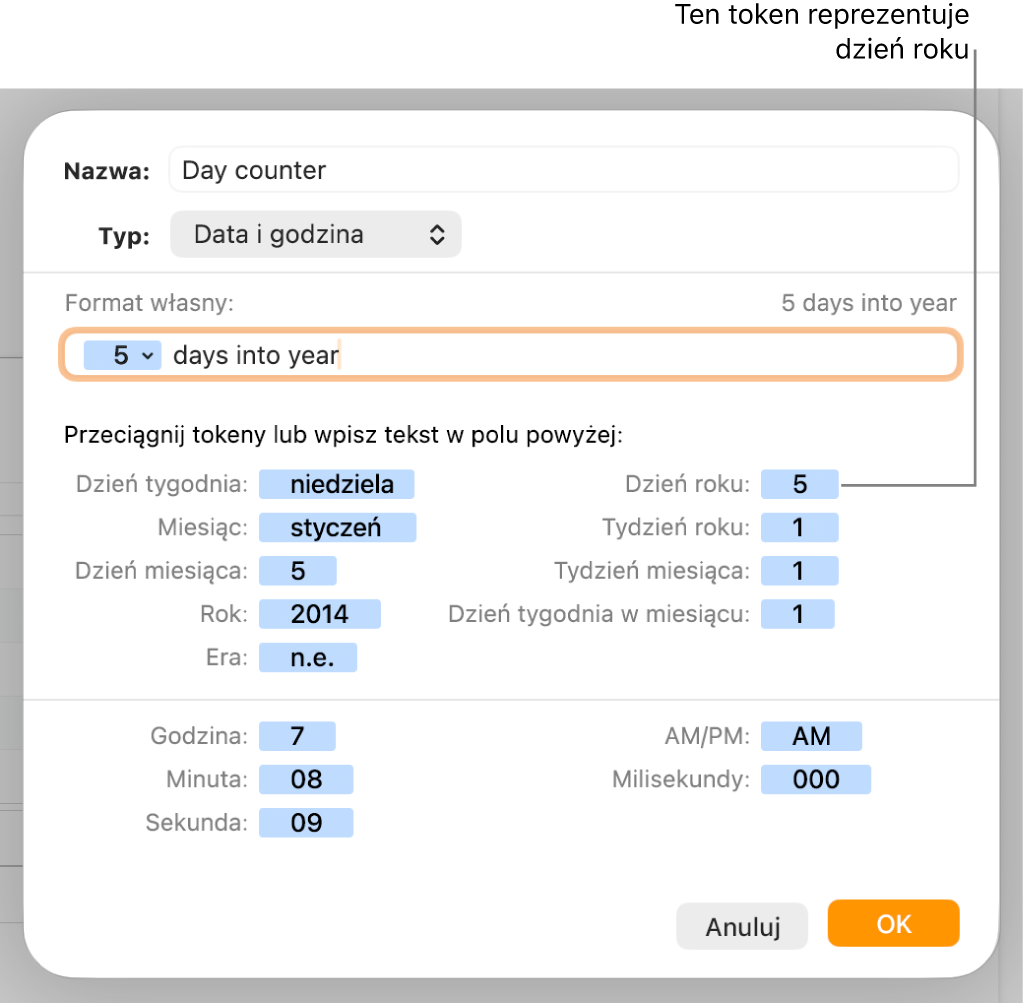
Task: Select the Rok token 2014
Action: (320, 614)
